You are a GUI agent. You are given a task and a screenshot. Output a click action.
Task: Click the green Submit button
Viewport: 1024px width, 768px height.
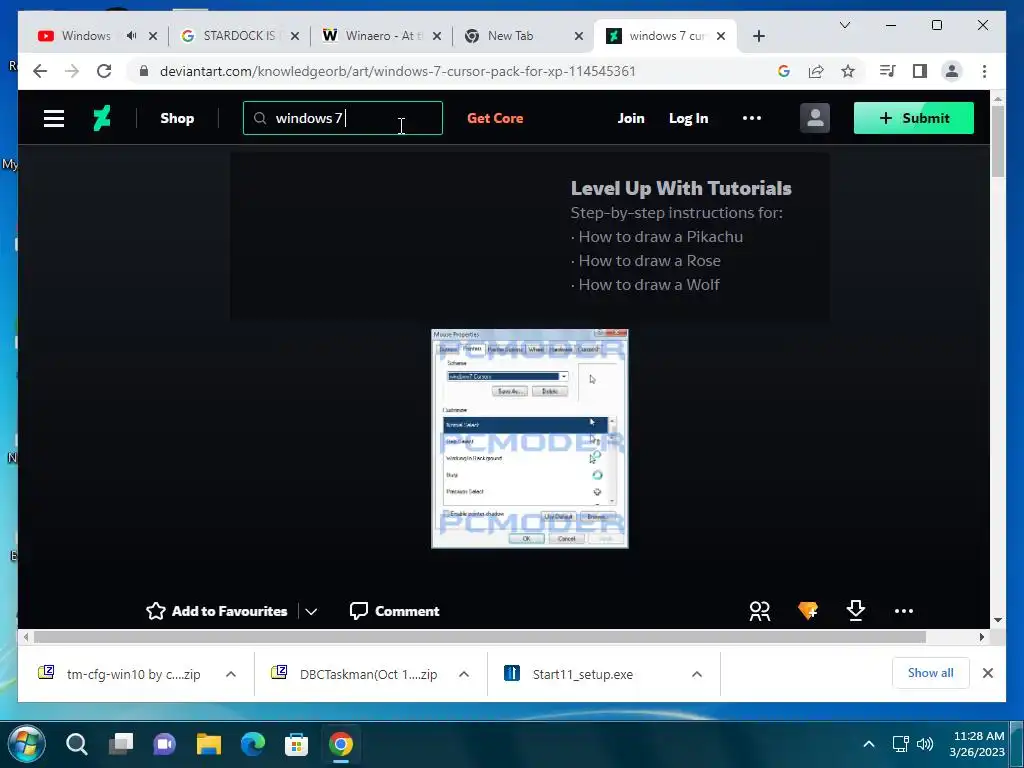(914, 118)
